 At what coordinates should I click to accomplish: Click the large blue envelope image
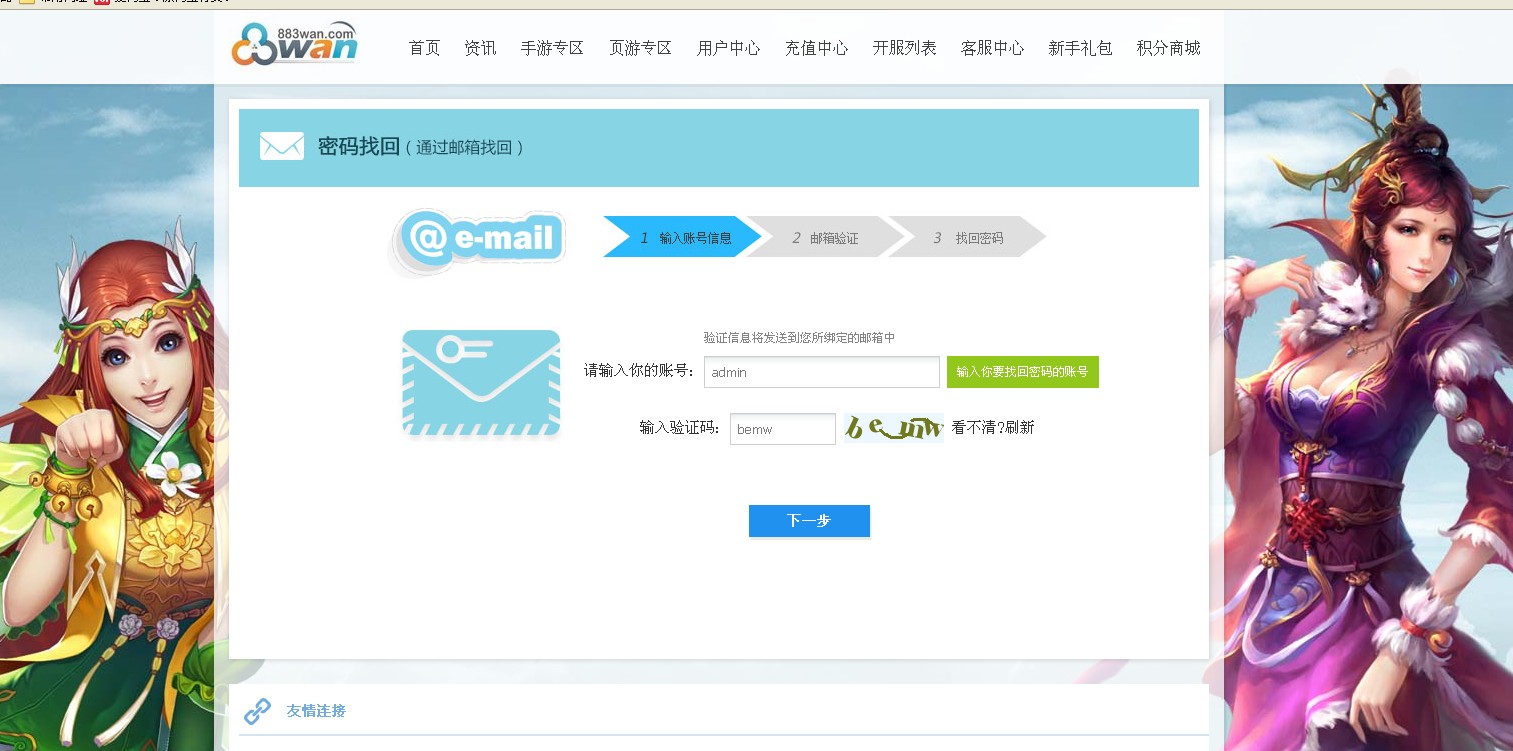click(x=481, y=383)
